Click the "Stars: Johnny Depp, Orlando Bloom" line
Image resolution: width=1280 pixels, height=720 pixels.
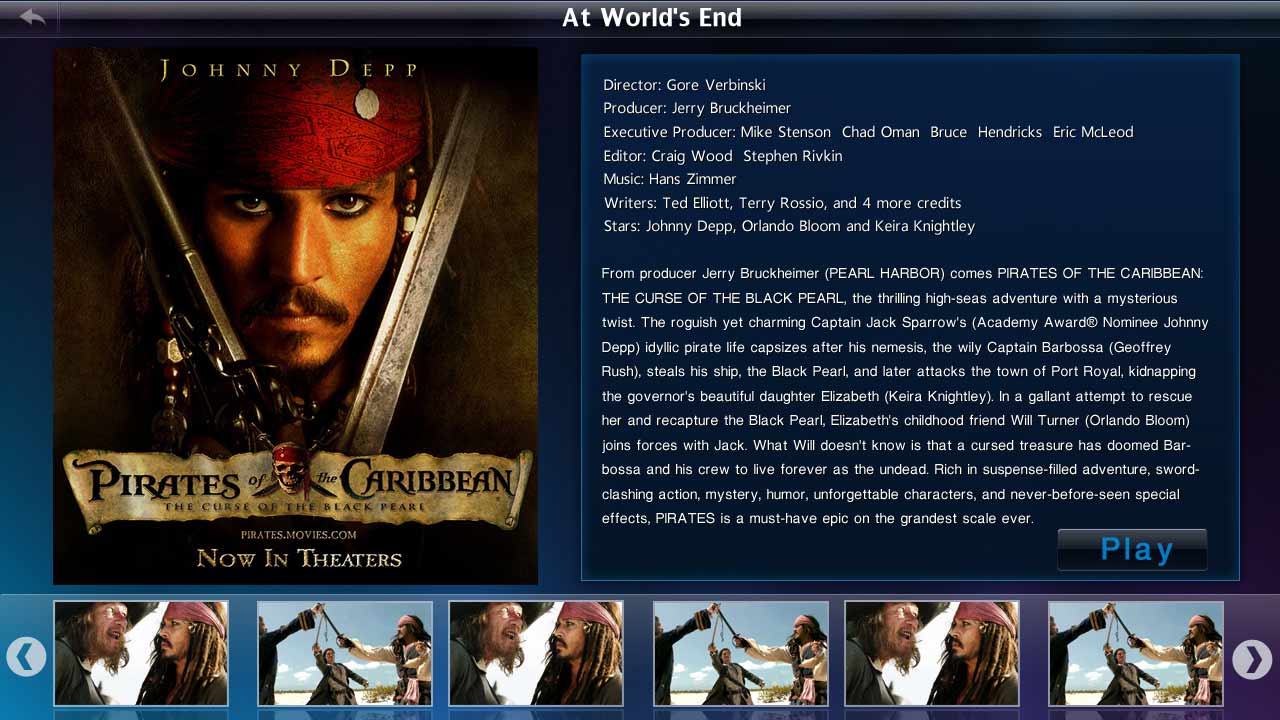[x=789, y=226]
